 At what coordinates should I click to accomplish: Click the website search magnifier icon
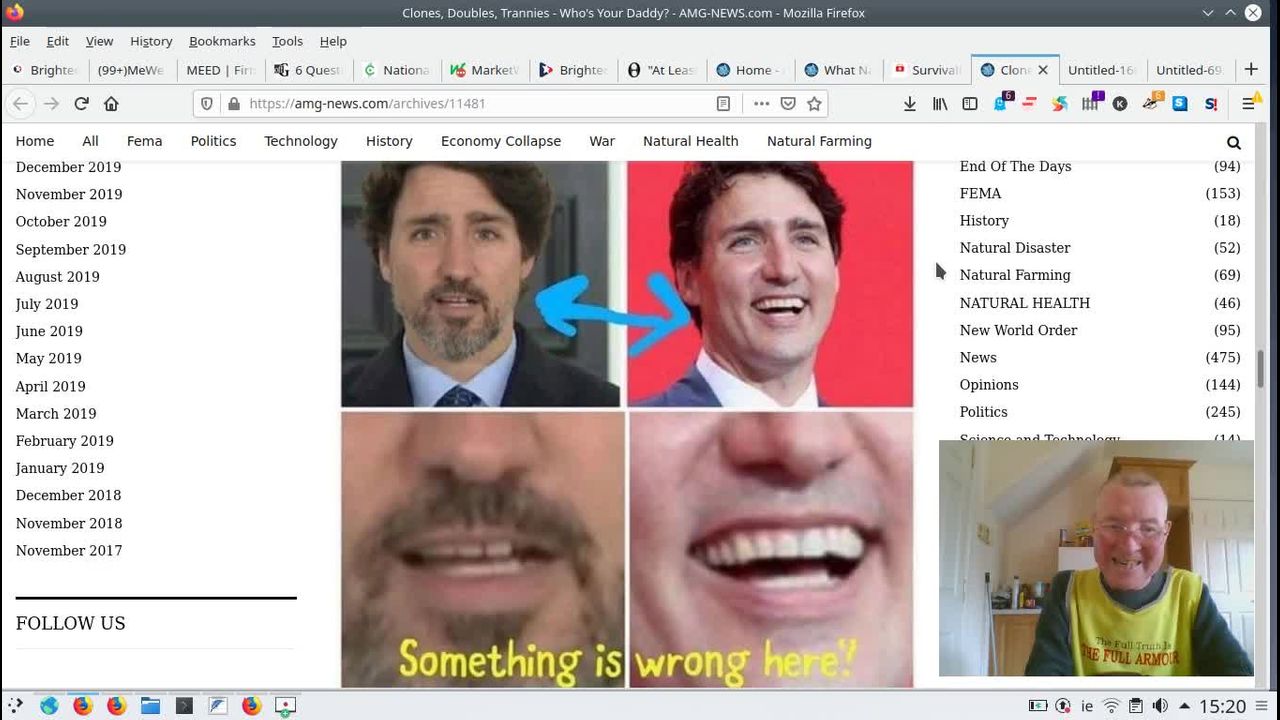pos(1233,142)
